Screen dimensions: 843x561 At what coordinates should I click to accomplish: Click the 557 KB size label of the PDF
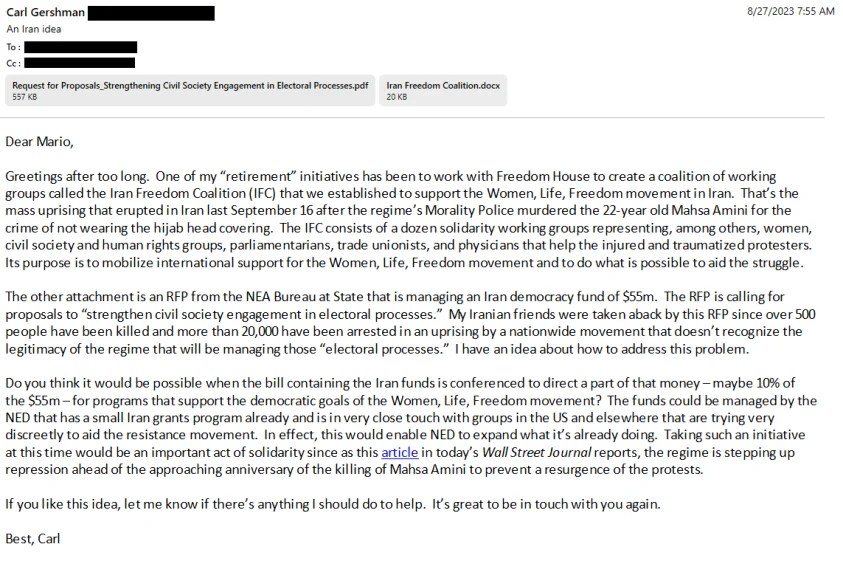click(25, 96)
